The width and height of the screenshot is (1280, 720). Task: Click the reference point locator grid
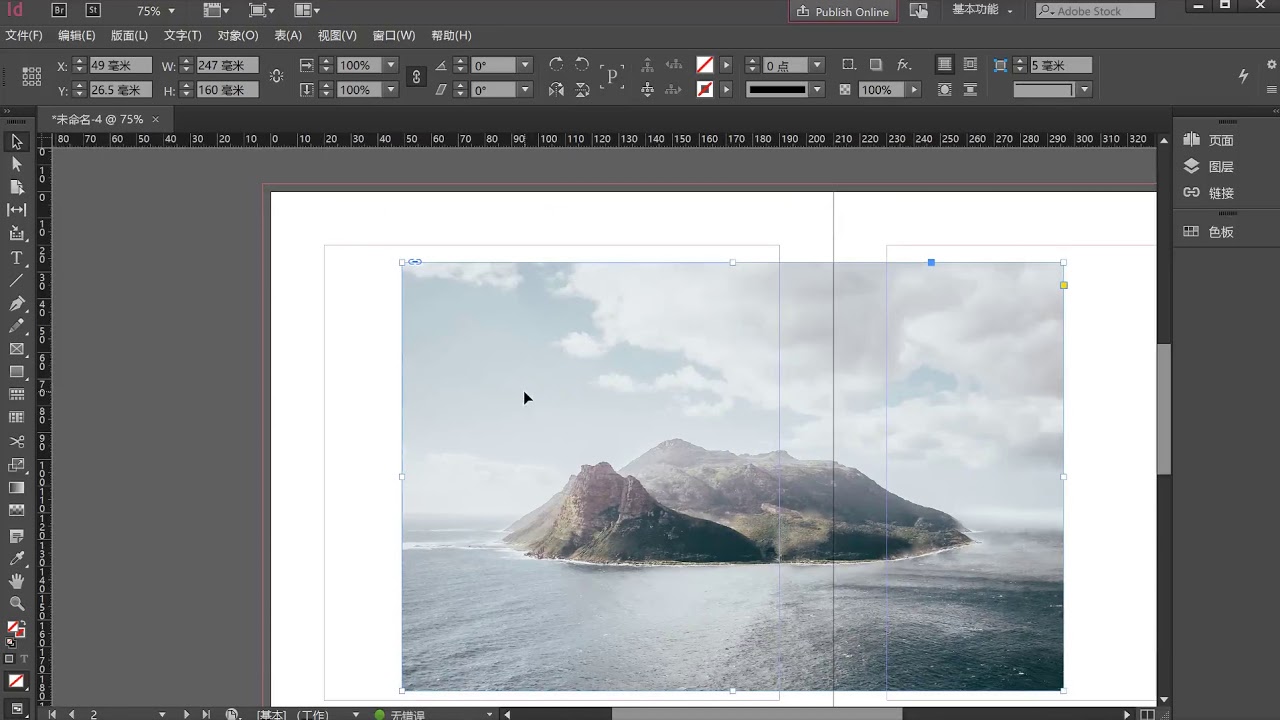click(x=32, y=77)
